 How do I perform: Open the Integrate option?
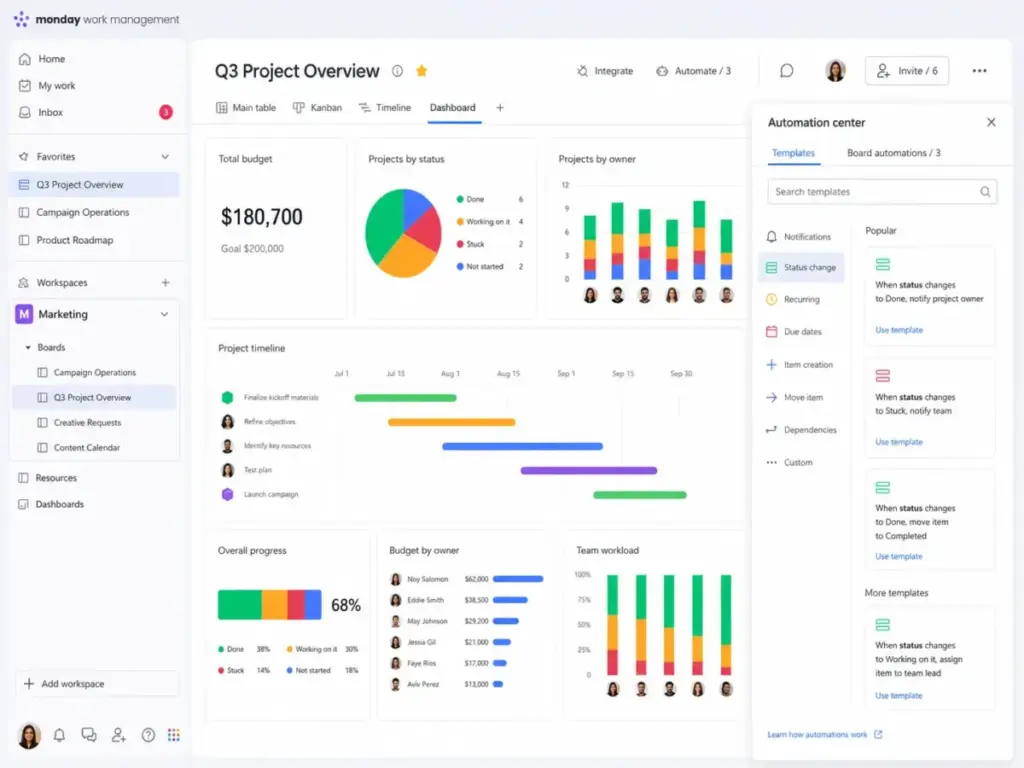tap(605, 71)
